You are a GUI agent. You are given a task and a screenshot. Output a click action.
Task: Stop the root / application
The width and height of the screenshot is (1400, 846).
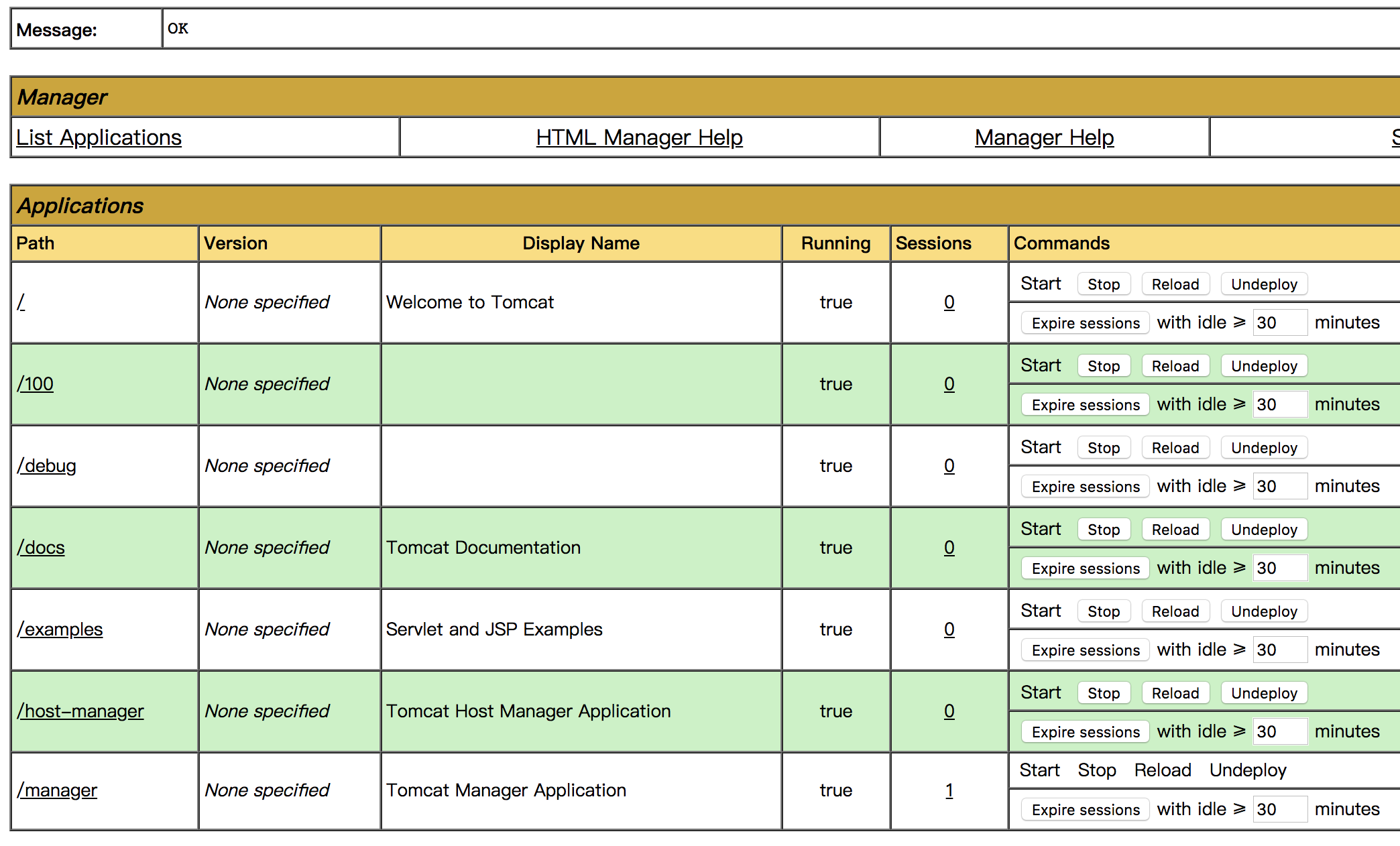[1103, 284]
